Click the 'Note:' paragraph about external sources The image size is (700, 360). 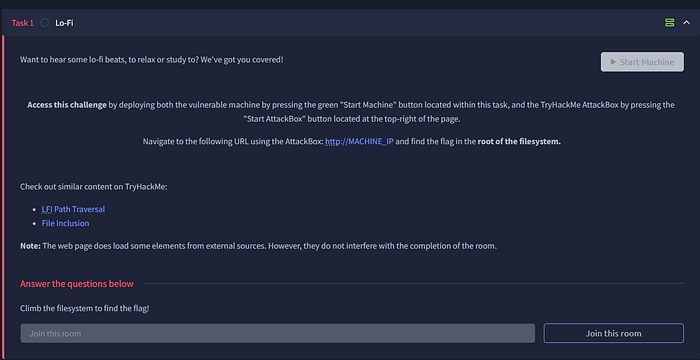pos(258,246)
